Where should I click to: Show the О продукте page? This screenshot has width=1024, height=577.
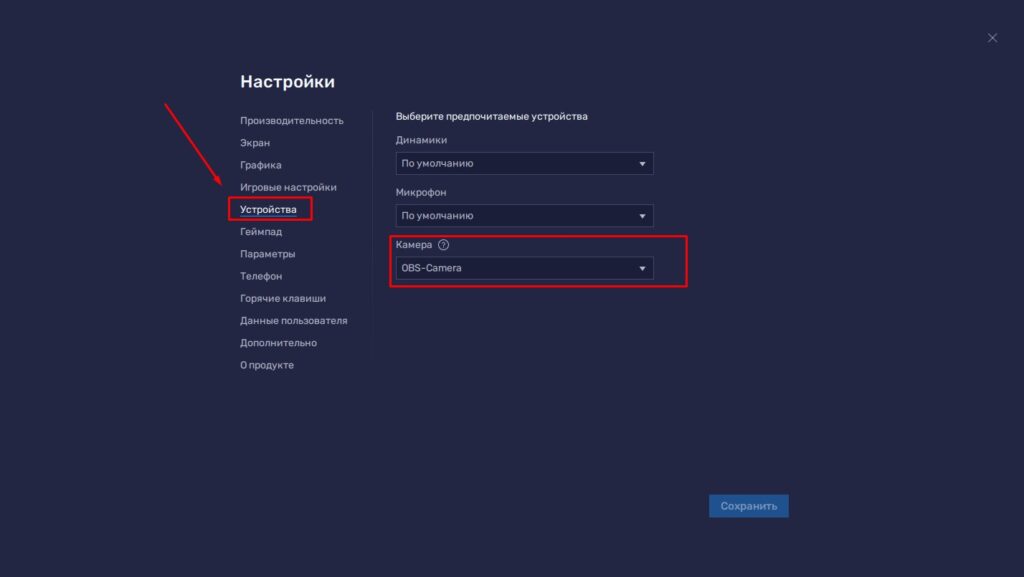click(x=266, y=365)
